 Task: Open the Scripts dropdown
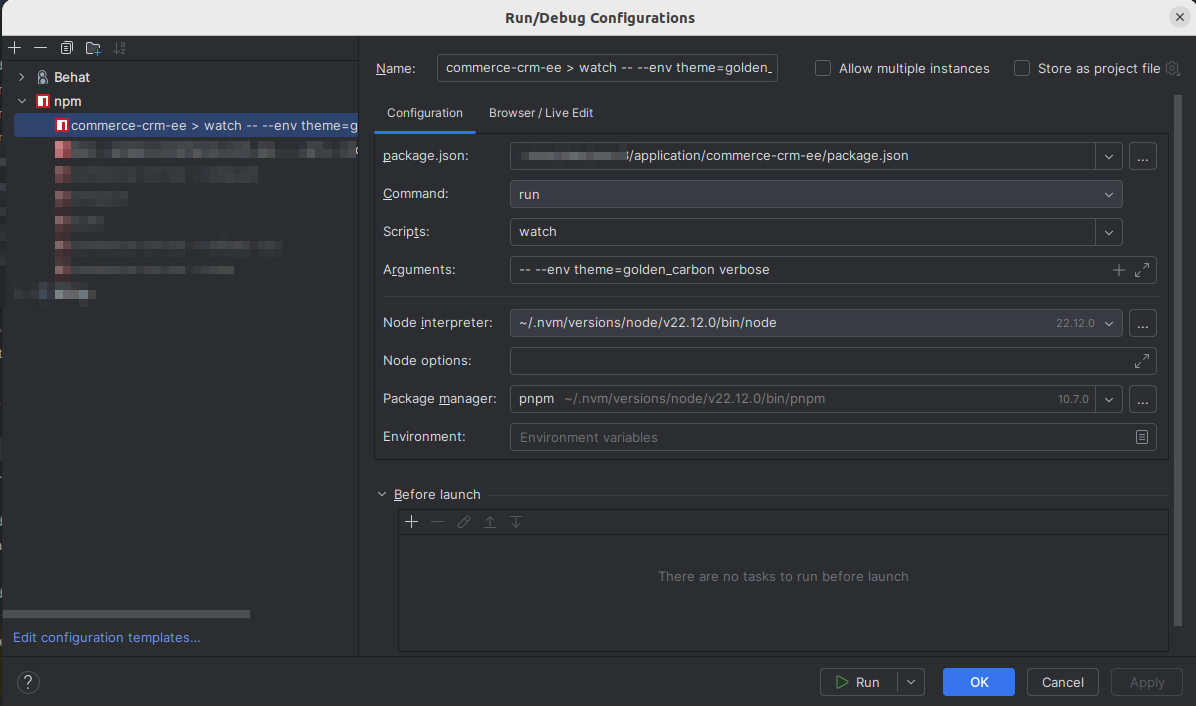click(1109, 233)
